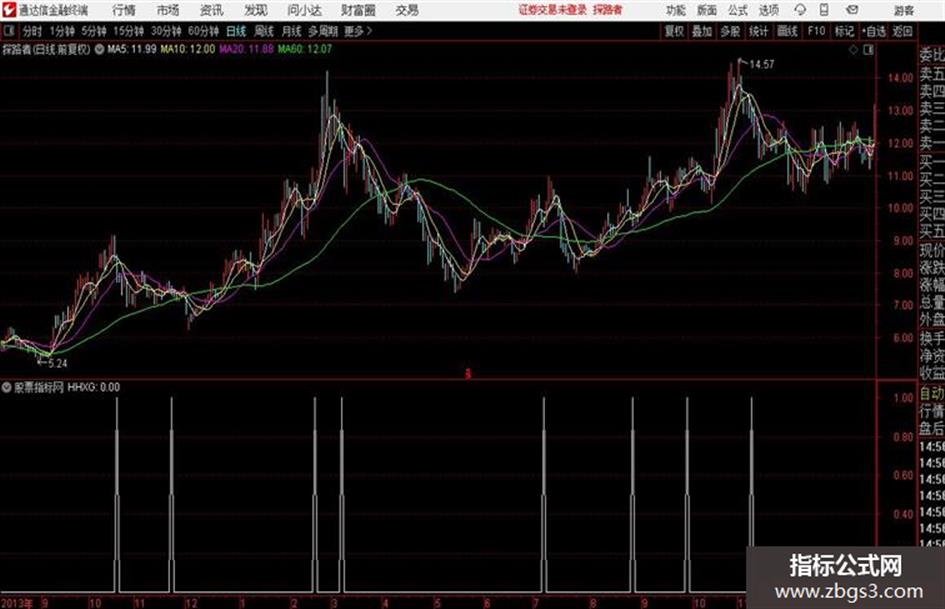The image size is (945, 609).
Task: Add stock via 自选 button
Action: [874, 31]
